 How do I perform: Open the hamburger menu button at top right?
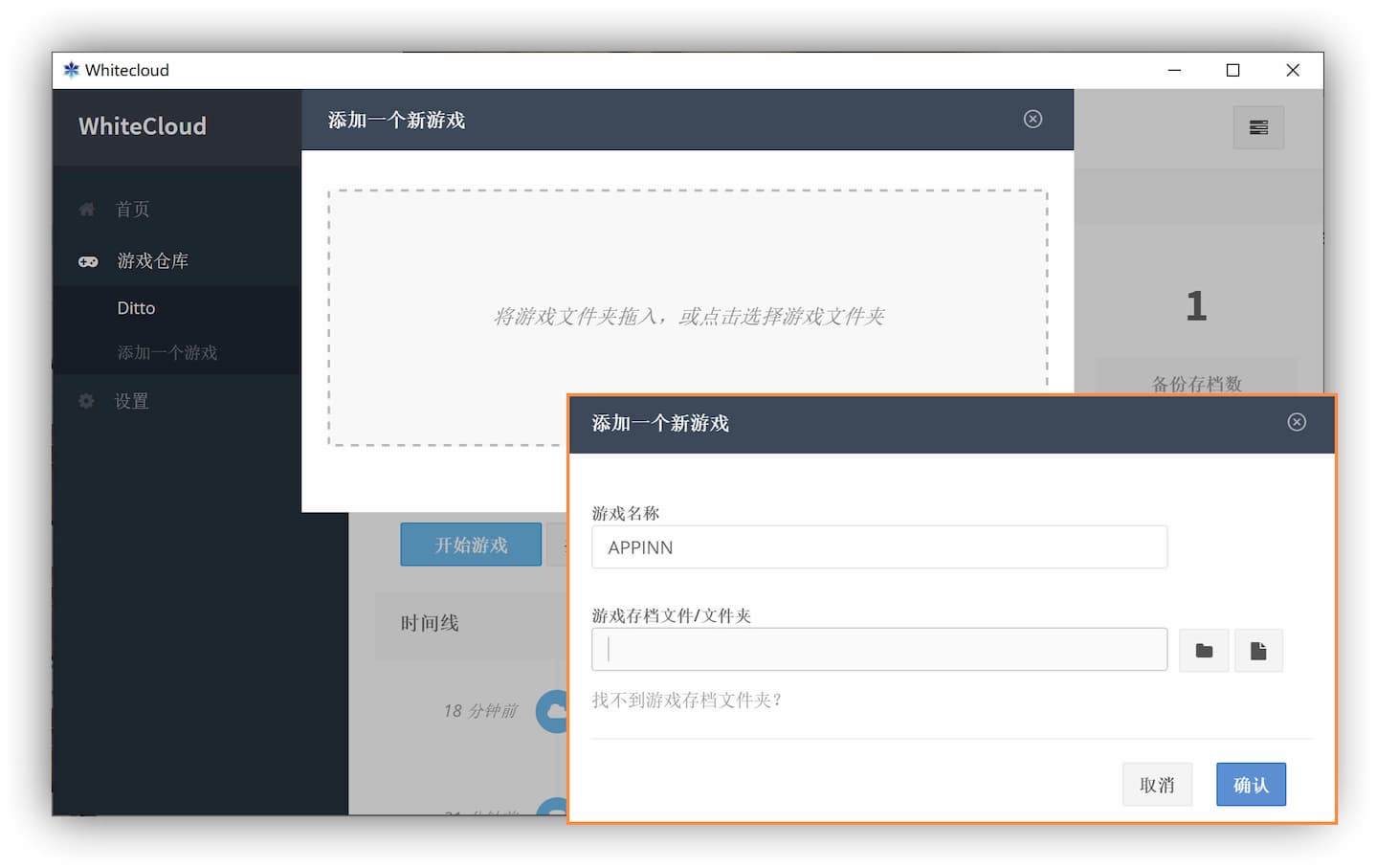(x=1258, y=127)
